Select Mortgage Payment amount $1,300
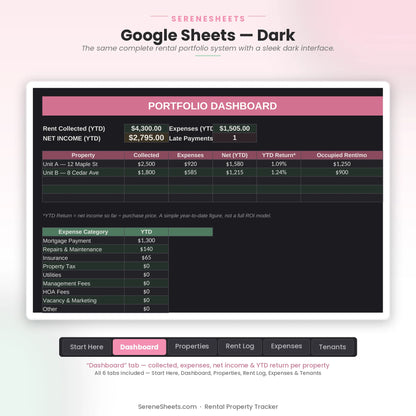Screen dimensions: 416x416 [146, 241]
